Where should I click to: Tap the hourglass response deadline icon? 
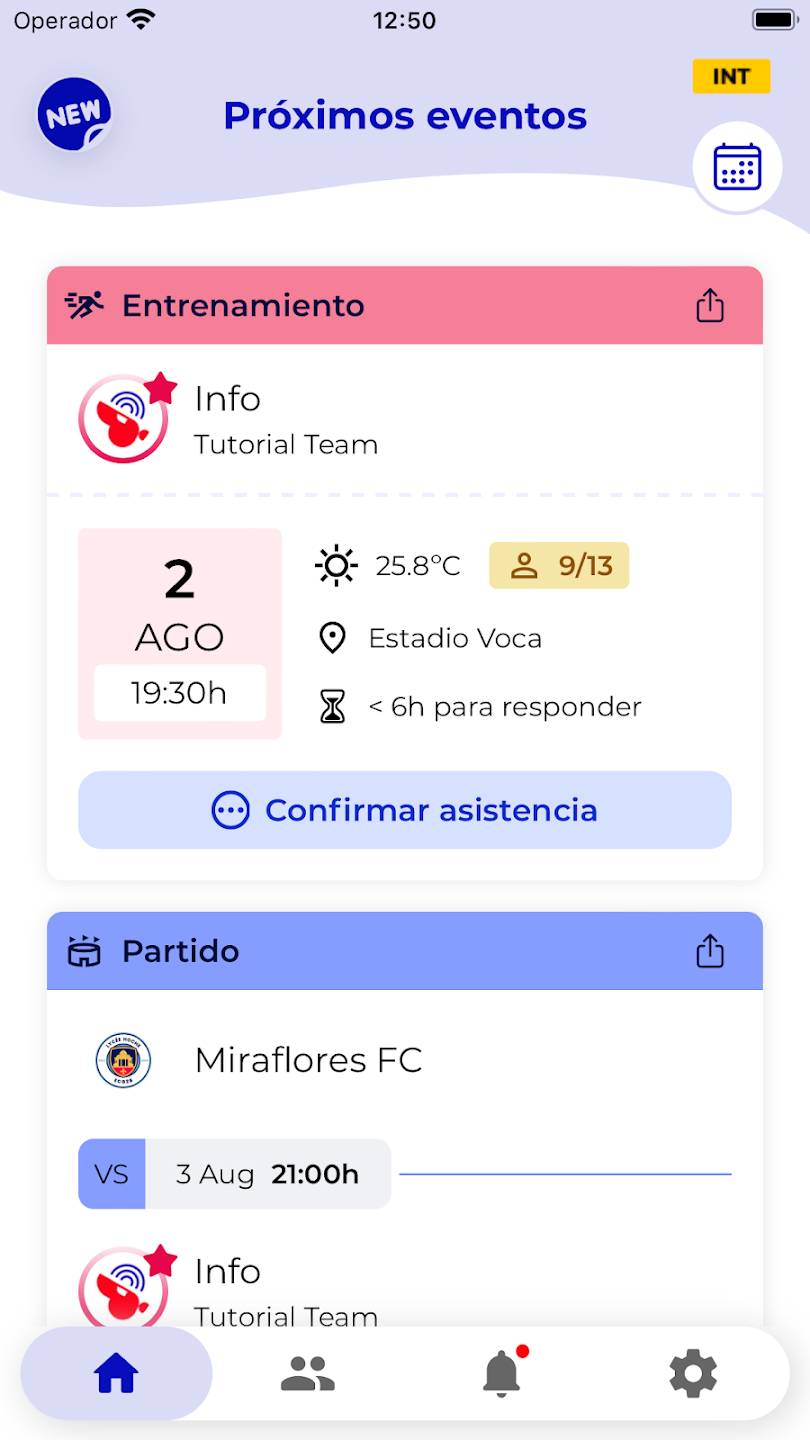click(332, 707)
